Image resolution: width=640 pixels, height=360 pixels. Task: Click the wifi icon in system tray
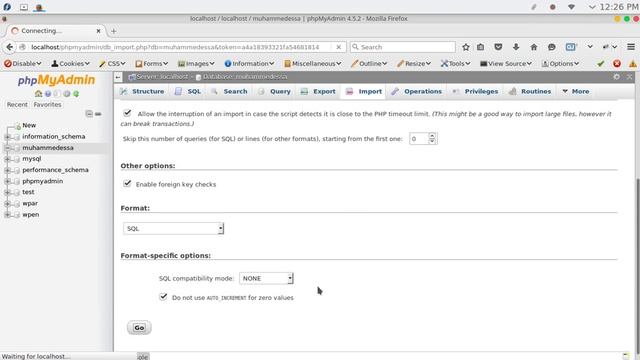(x=571, y=7)
